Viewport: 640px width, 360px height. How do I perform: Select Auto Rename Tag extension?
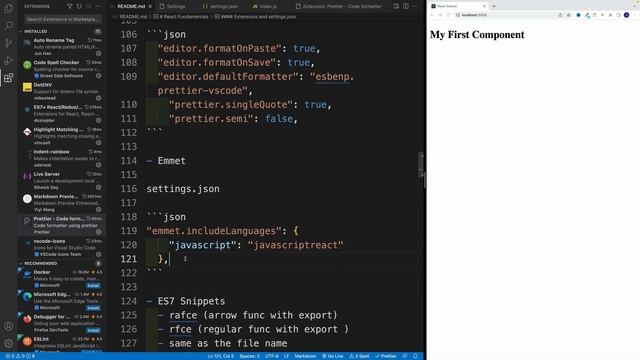coord(62,47)
